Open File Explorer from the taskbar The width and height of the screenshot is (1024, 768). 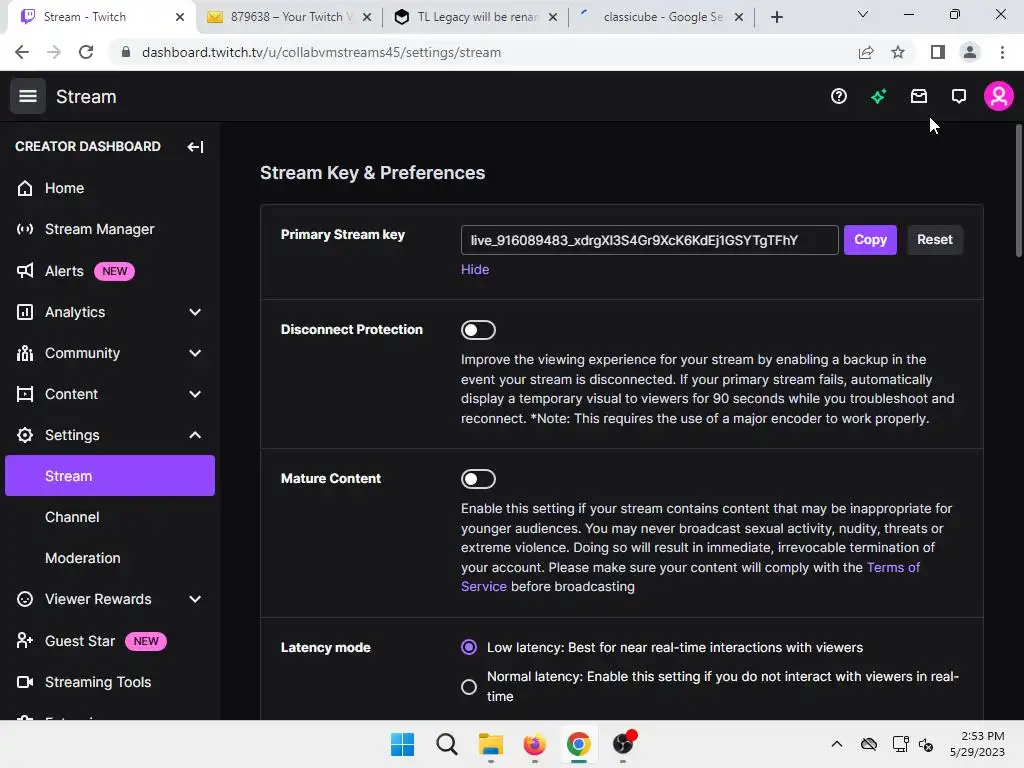point(490,744)
